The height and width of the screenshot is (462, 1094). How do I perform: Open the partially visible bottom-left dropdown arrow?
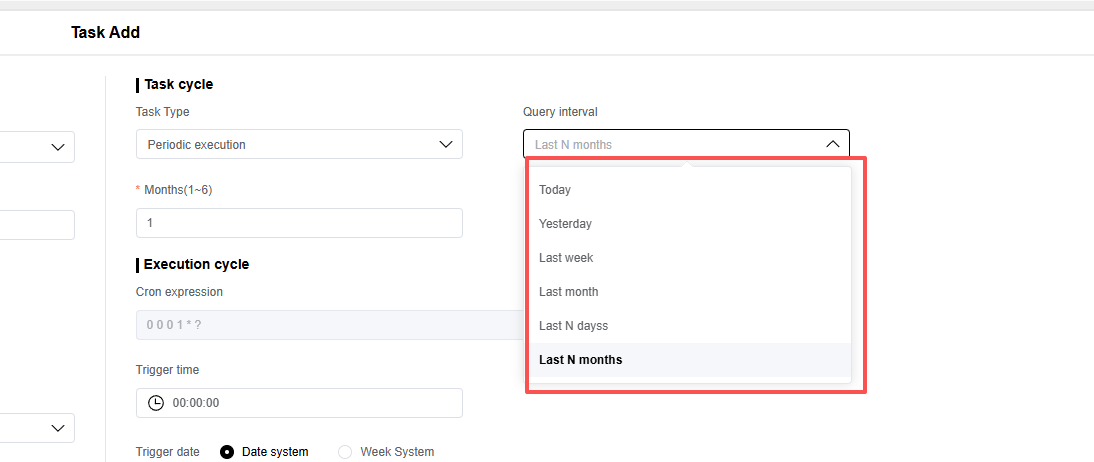pyautogui.click(x=57, y=428)
